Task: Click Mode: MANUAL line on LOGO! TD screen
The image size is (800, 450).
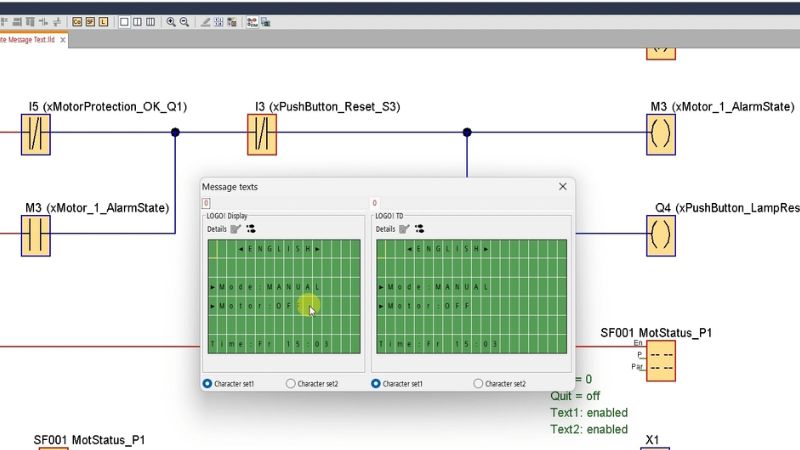Action: coord(434,287)
